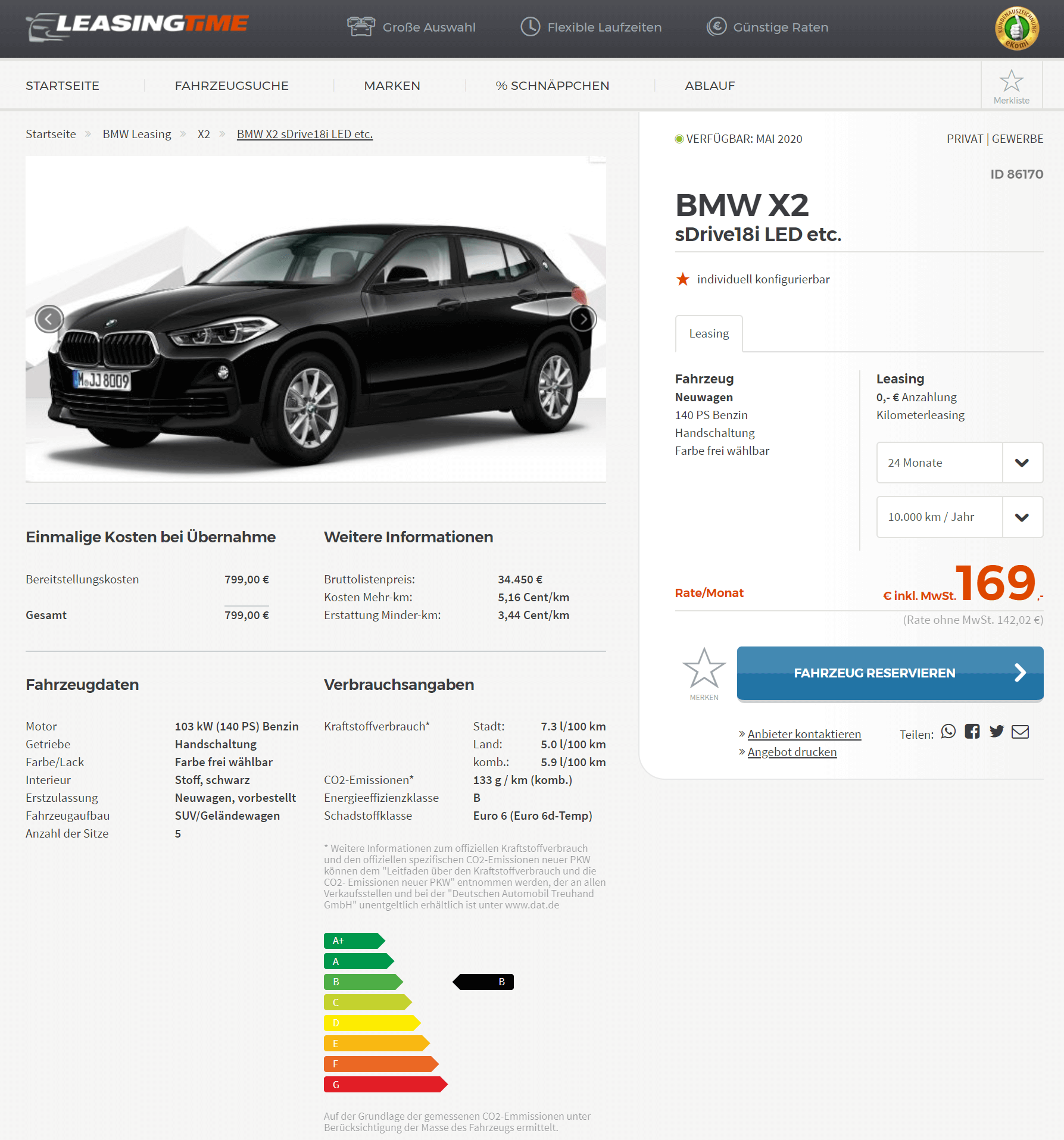Share offer via WhatsApp icon
The width and height of the screenshot is (1064, 1140).
(x=948, y=732)
